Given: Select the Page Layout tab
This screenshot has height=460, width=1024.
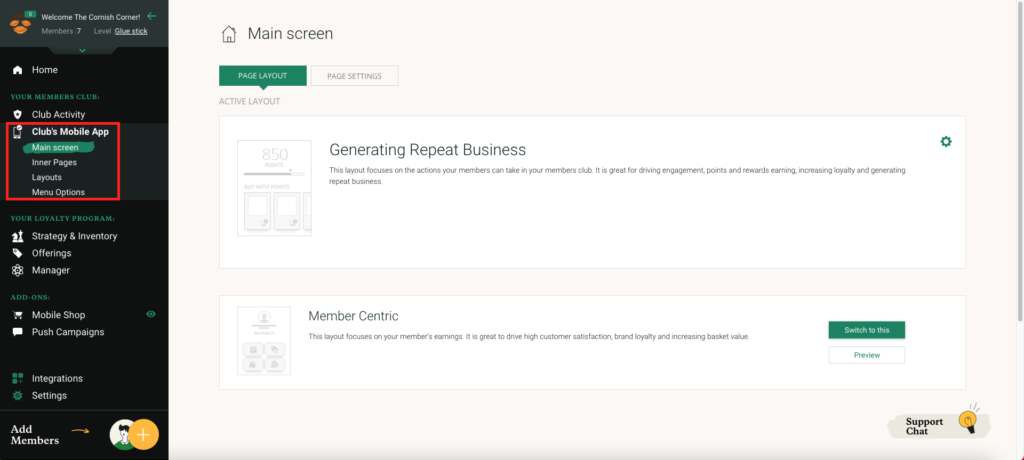Looking at the screenshot, I should pyautogui.click(x=262, y=76).
